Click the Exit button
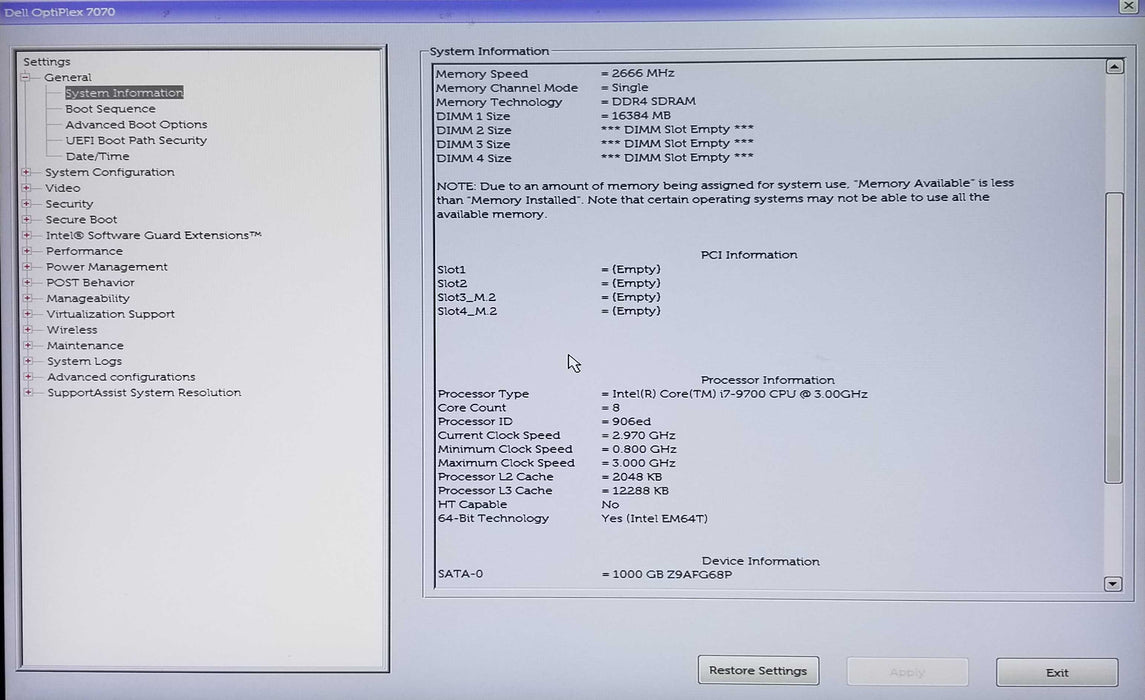This screenshot has height=700, width=1145. coord(1057,672)
